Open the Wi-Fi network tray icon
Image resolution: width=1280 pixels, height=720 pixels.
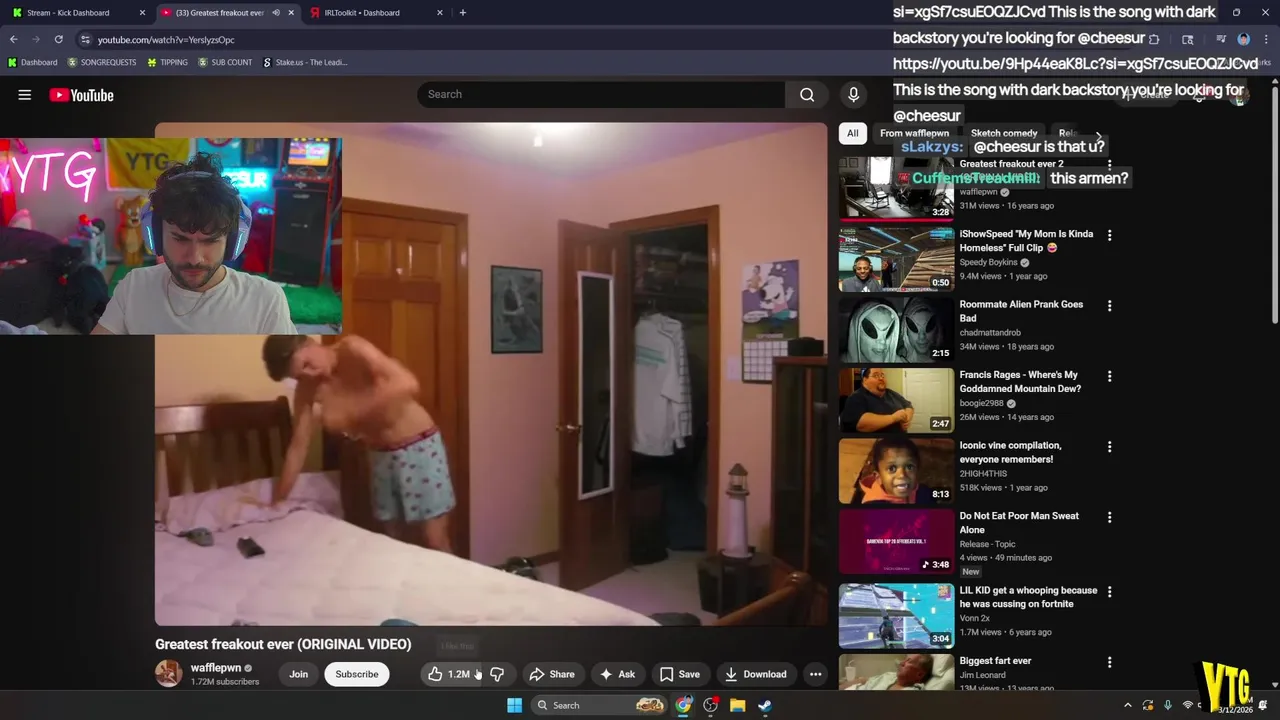(1187, 705)
